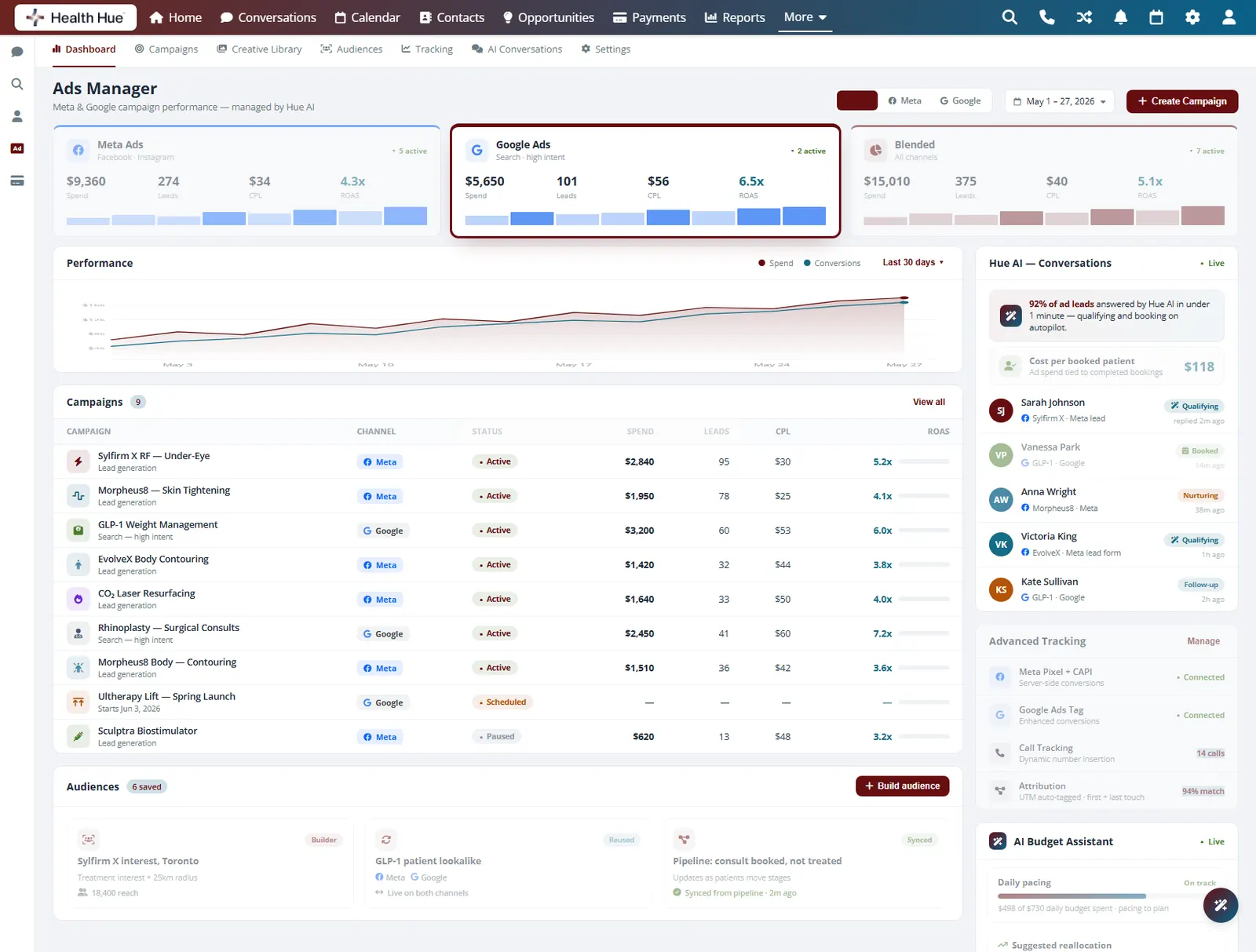Switch to the Creative Library tab
The height and width of the screenshot is (952, 1256).
point(260,49)
